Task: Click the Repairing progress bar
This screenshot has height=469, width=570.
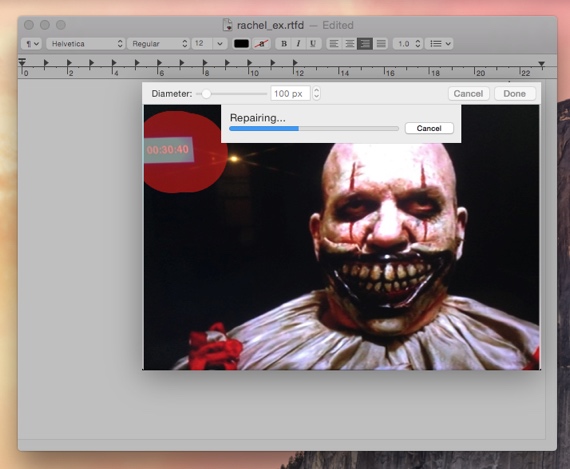Action: 314,128
